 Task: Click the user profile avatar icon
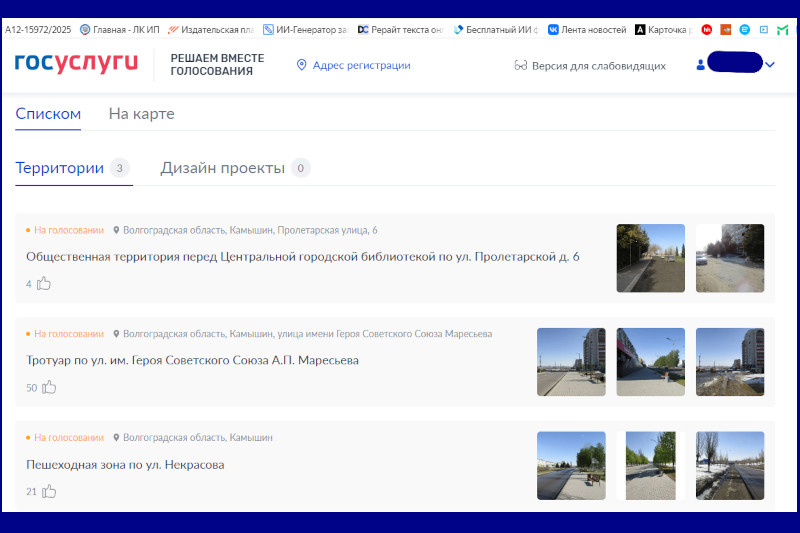point(700,65)
